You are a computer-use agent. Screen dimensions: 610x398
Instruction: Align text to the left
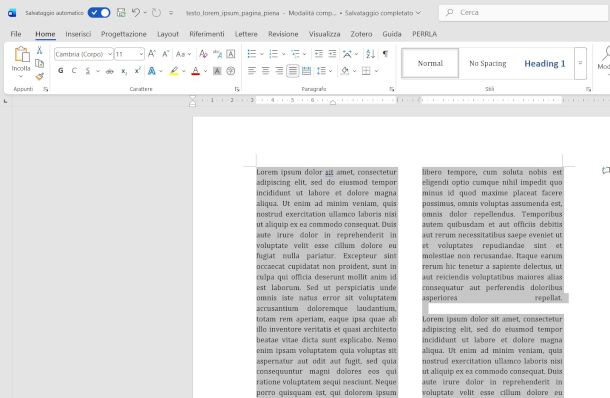coord(252,71)
